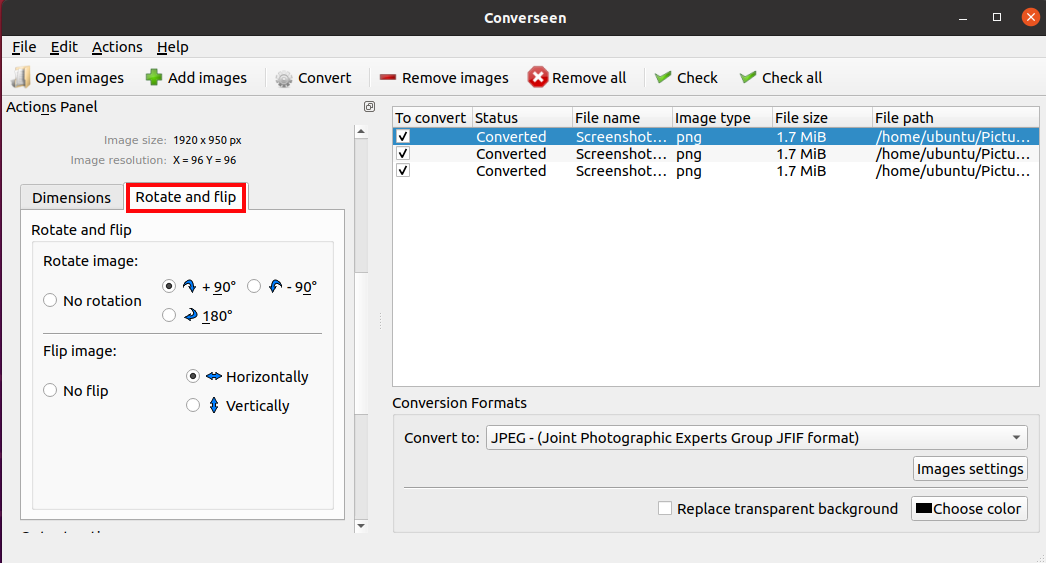Maximize the Converseen window
The height and width of the screenshot is (563, 1046).
[997, 17]
